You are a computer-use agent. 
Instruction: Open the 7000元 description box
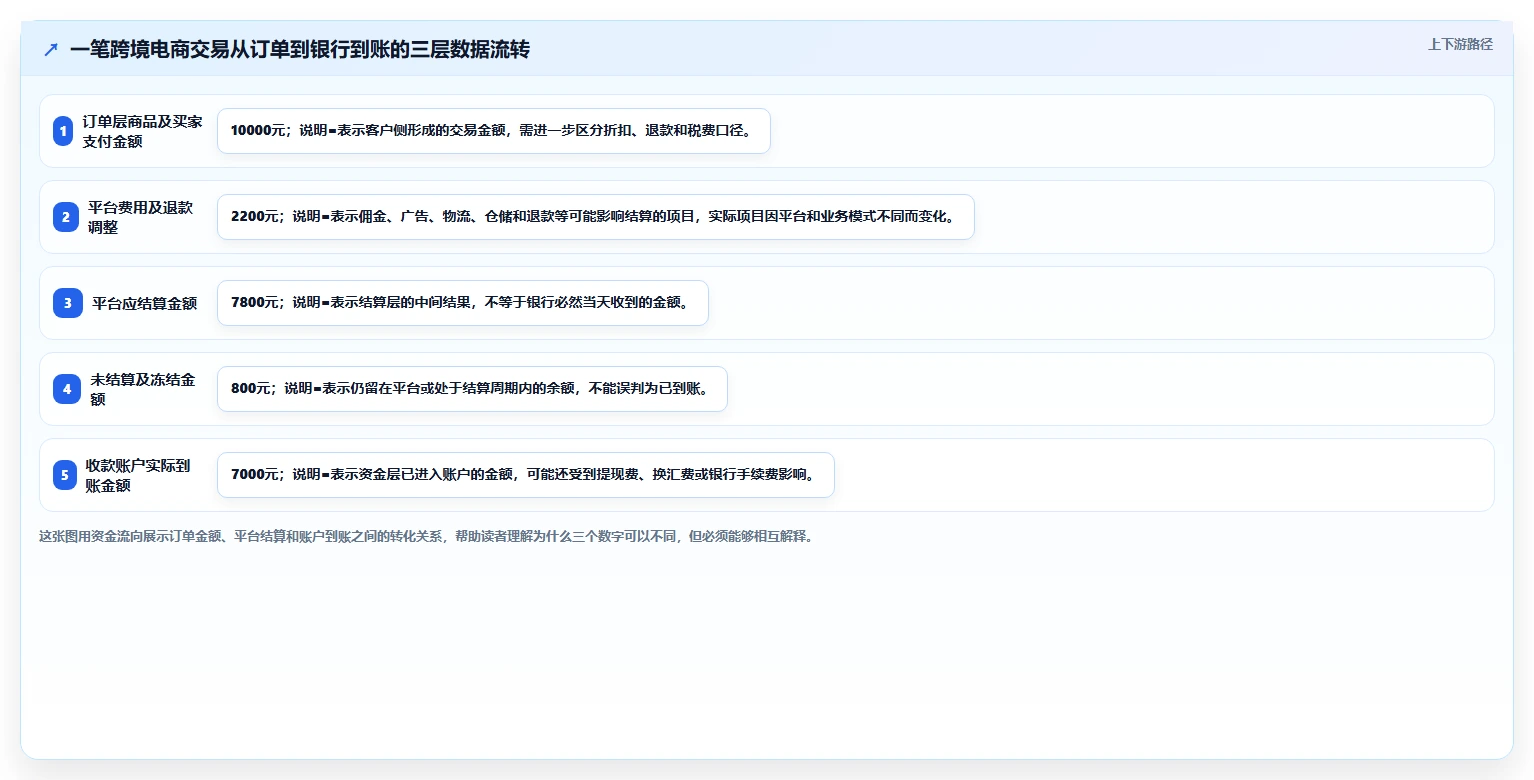coord(526,475)
